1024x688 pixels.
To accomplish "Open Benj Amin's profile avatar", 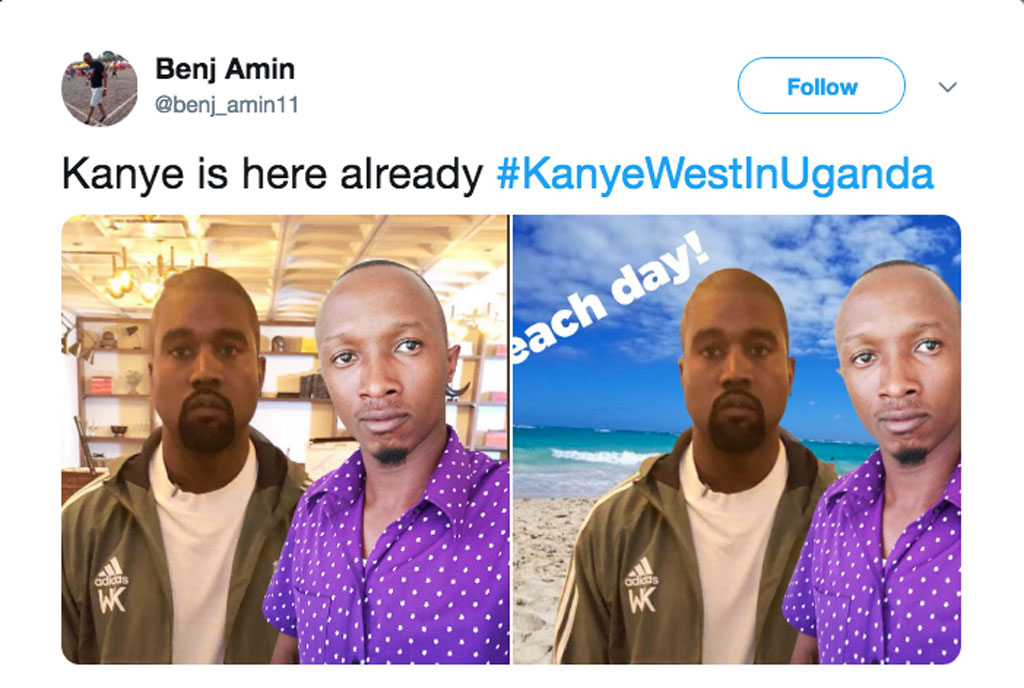I will pyautogui.click(x=99, y=88).
